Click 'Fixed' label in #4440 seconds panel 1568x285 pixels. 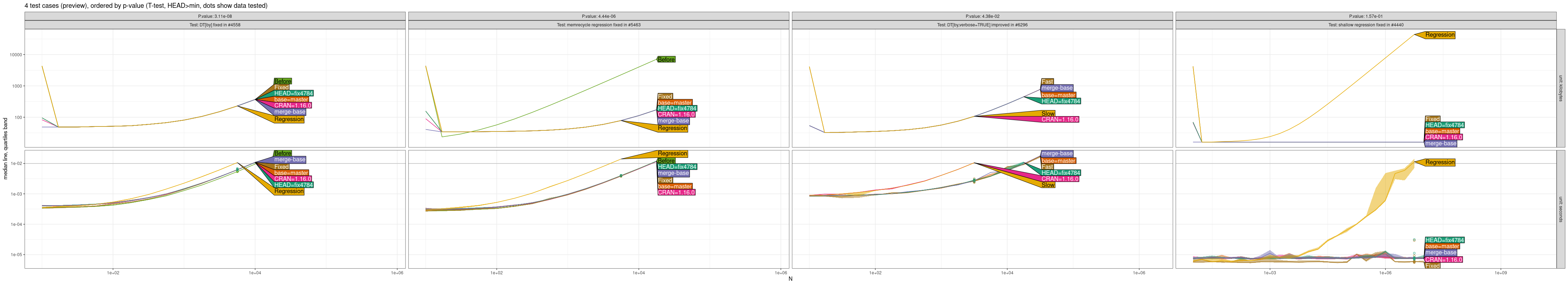(x=1433, y=266)
